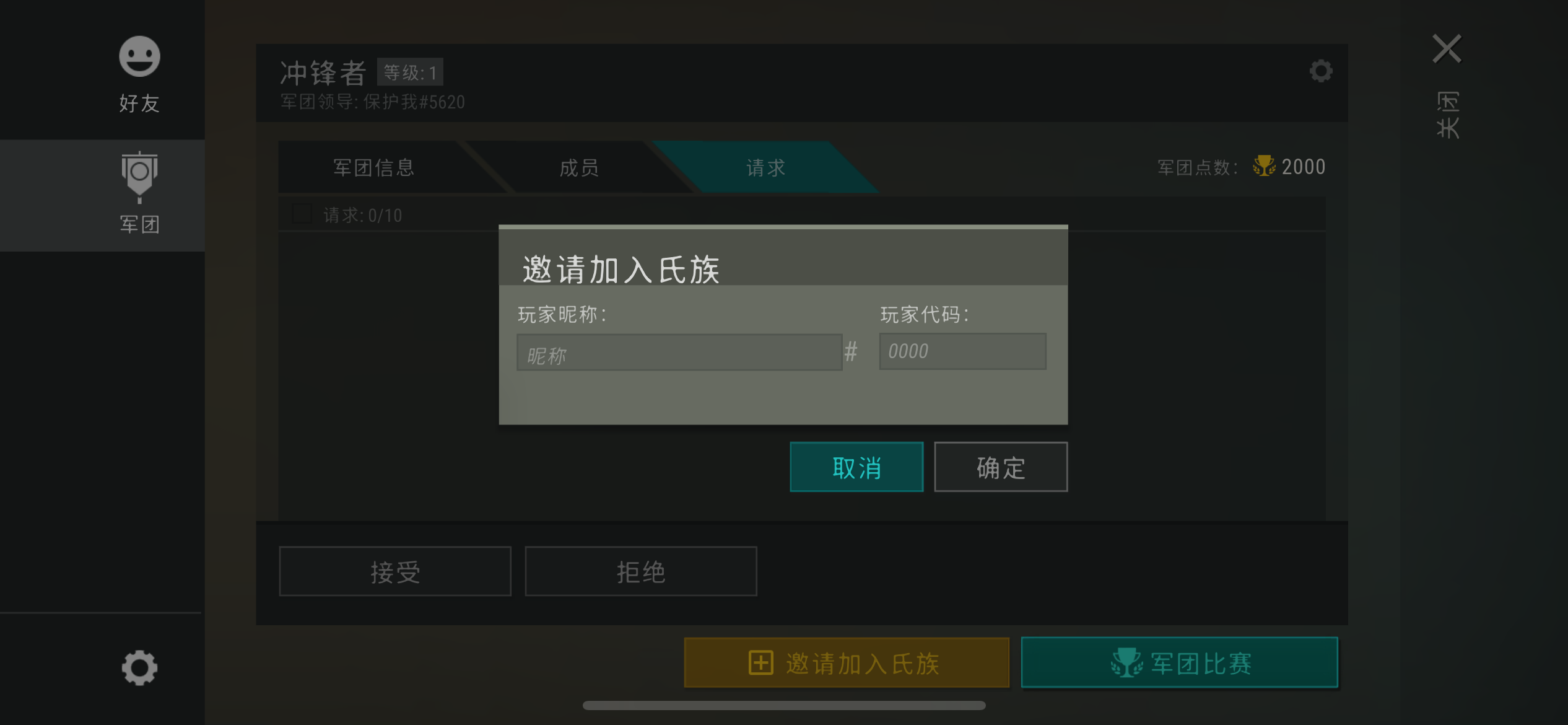Image resolution: width=1568 pixels, height=725 pixels.
Task: Focus the 玩家代码 0000 code field
Action: (962, 351)
